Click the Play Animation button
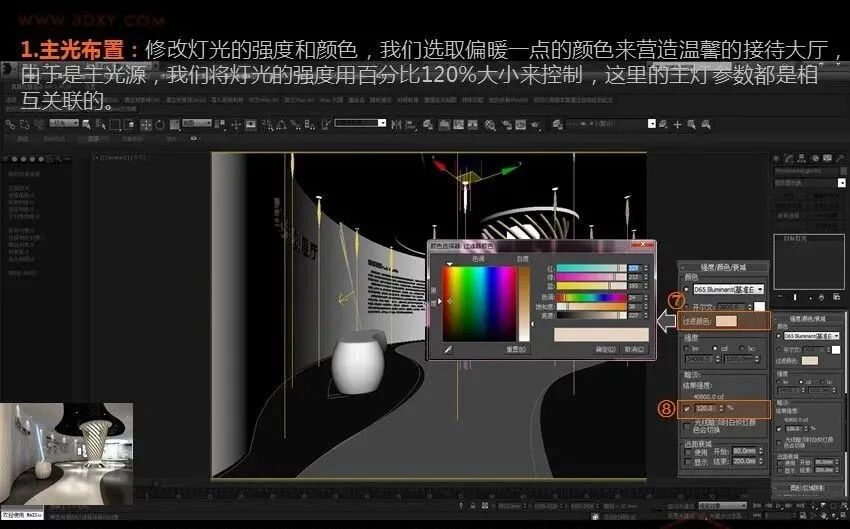850x529 pixels. pyautogui.click(x=778, y=506)
